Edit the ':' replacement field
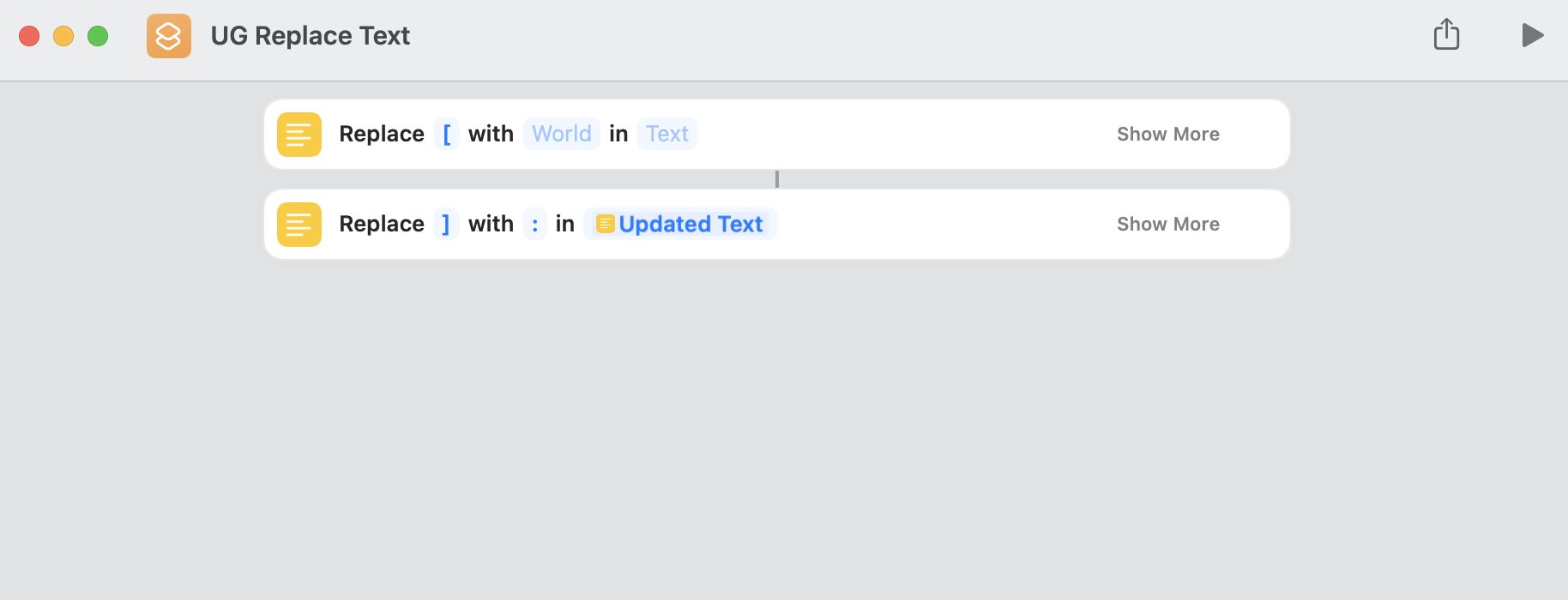The width and height of the screenshot is (1568, 600). coord(534,224)
